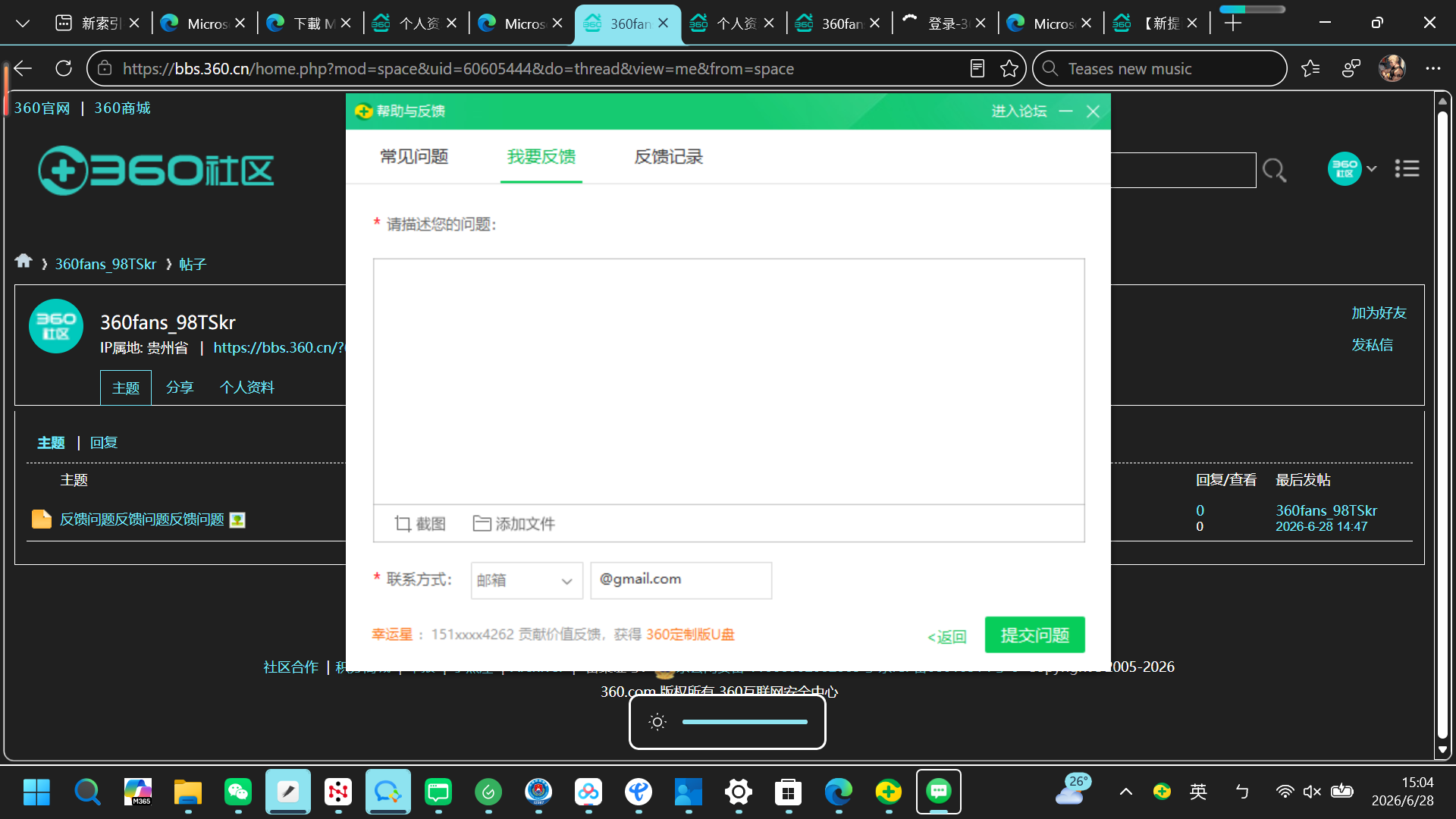Open the Edge favorites list icon
1456x819 pixels.
coord(1310,69)
